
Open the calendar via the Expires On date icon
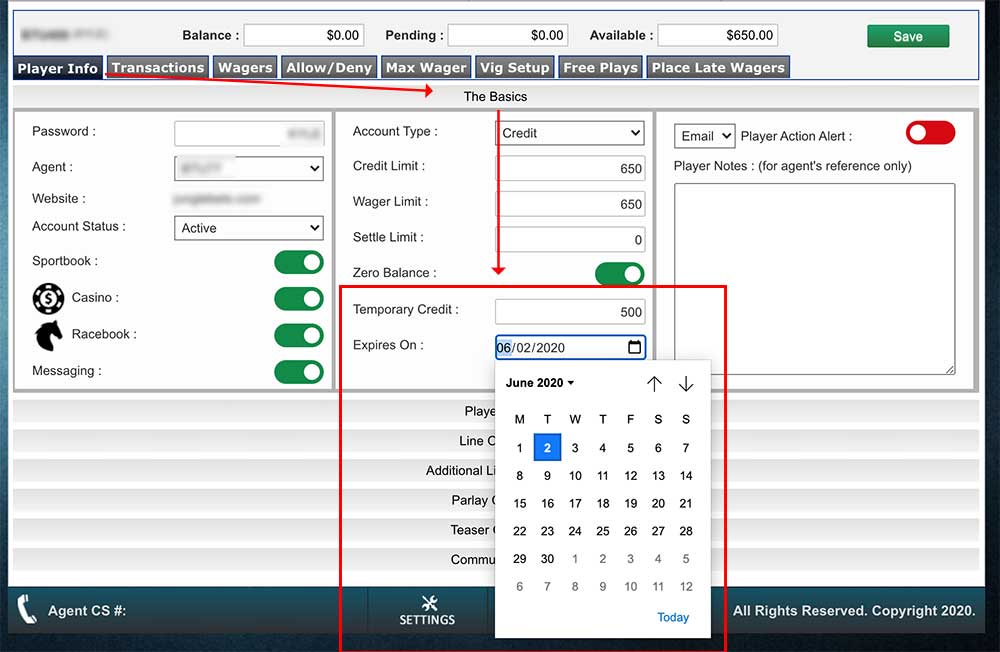pyautogui.click(x=637, y=347)
